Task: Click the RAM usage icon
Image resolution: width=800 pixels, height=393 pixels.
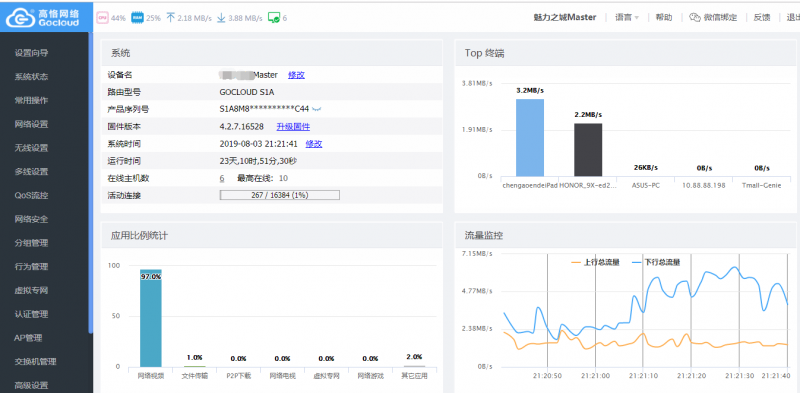Action: tap(137, 18)
